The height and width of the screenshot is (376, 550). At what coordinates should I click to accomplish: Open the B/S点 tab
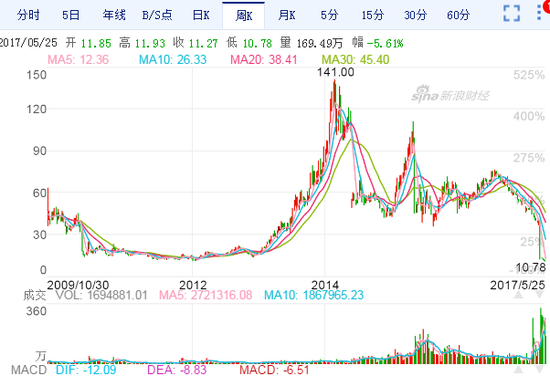157,15
